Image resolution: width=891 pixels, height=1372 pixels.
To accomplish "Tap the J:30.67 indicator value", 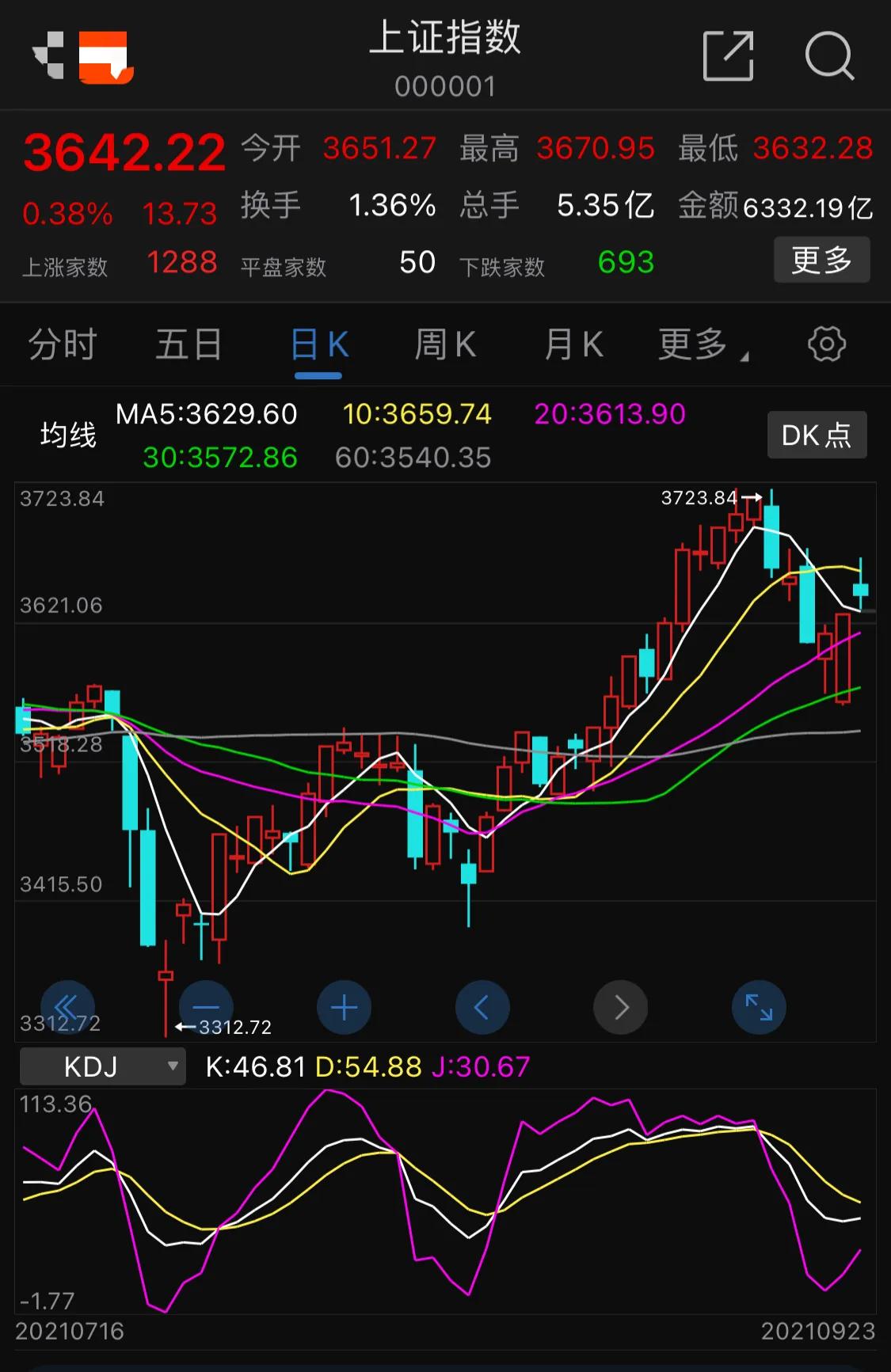I will [481, 1067].
